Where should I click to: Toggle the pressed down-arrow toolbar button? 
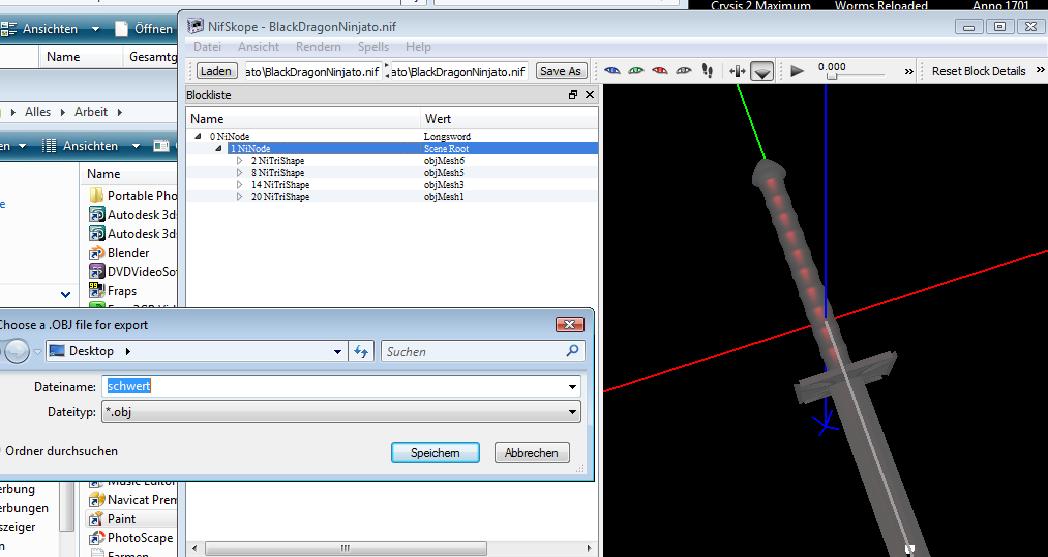coord(762,71)
